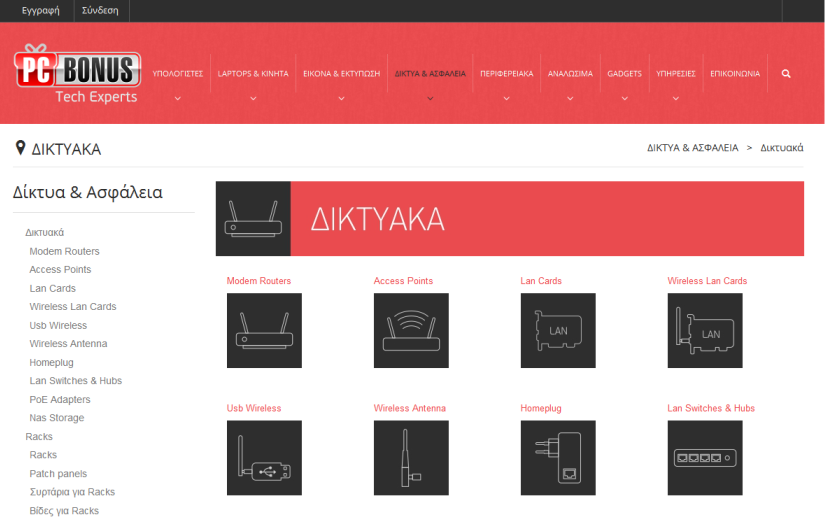The height and width of the screenshot is (519, 825).
Task: Open the Usb Wireless icon tile
Action: point(264,458)
